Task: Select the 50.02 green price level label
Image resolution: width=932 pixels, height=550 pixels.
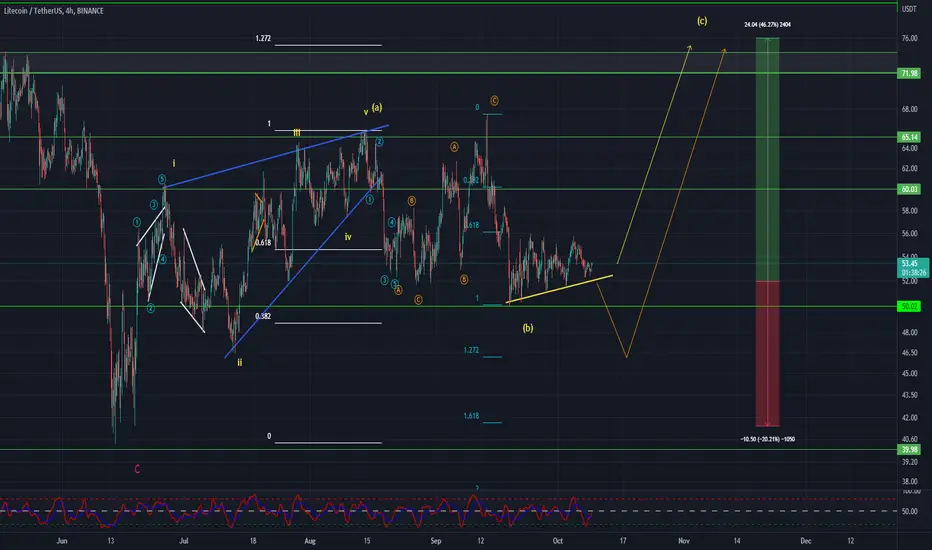Action: (909, 306)
